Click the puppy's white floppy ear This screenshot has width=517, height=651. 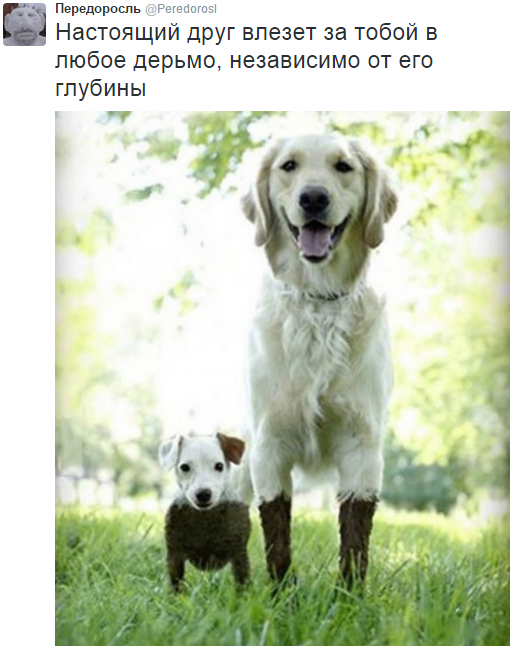(170, 451)
